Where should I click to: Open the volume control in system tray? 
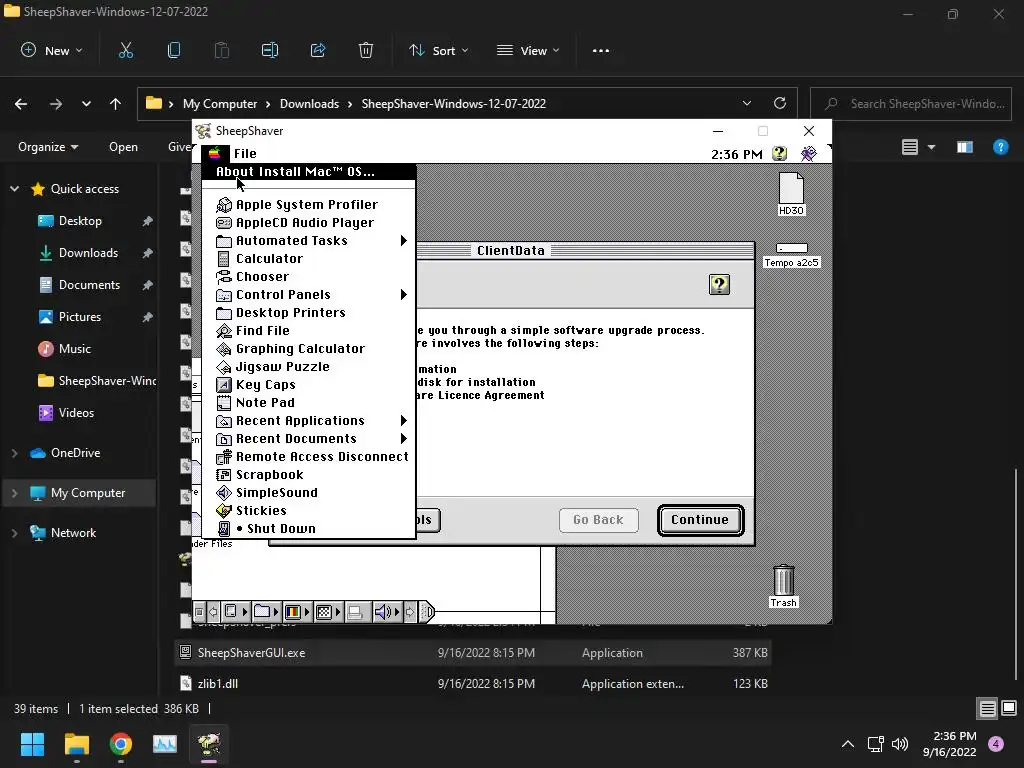tap(900, 744)
